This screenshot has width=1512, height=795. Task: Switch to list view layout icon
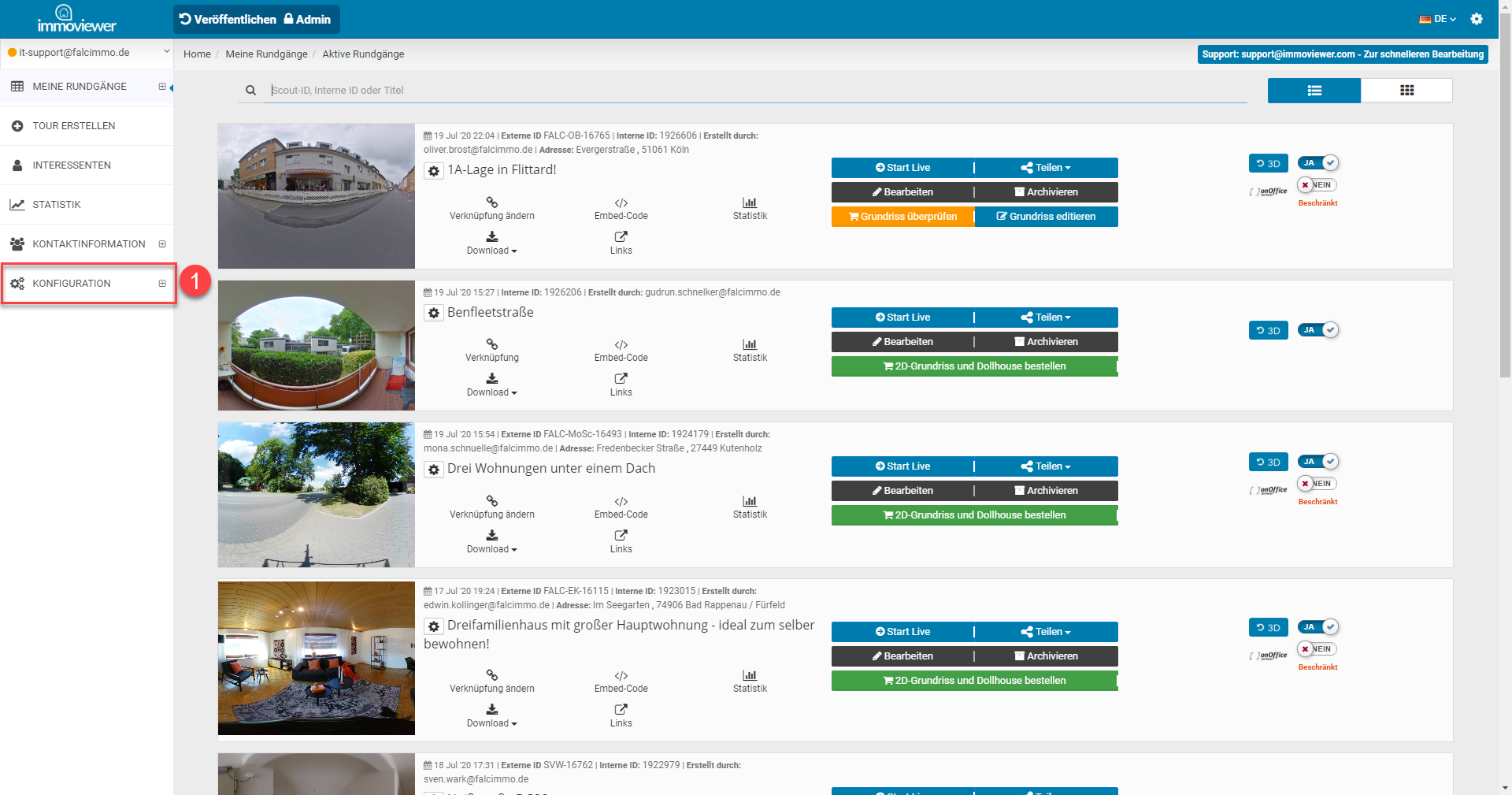click(1314, 91)
